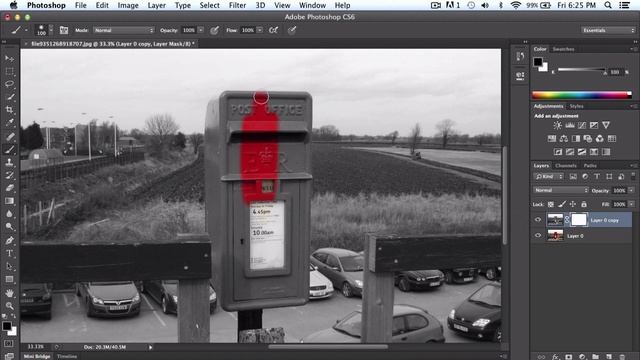Click the foreground color swatch in toolbox

pyautogui.click(x=7, y=326)
